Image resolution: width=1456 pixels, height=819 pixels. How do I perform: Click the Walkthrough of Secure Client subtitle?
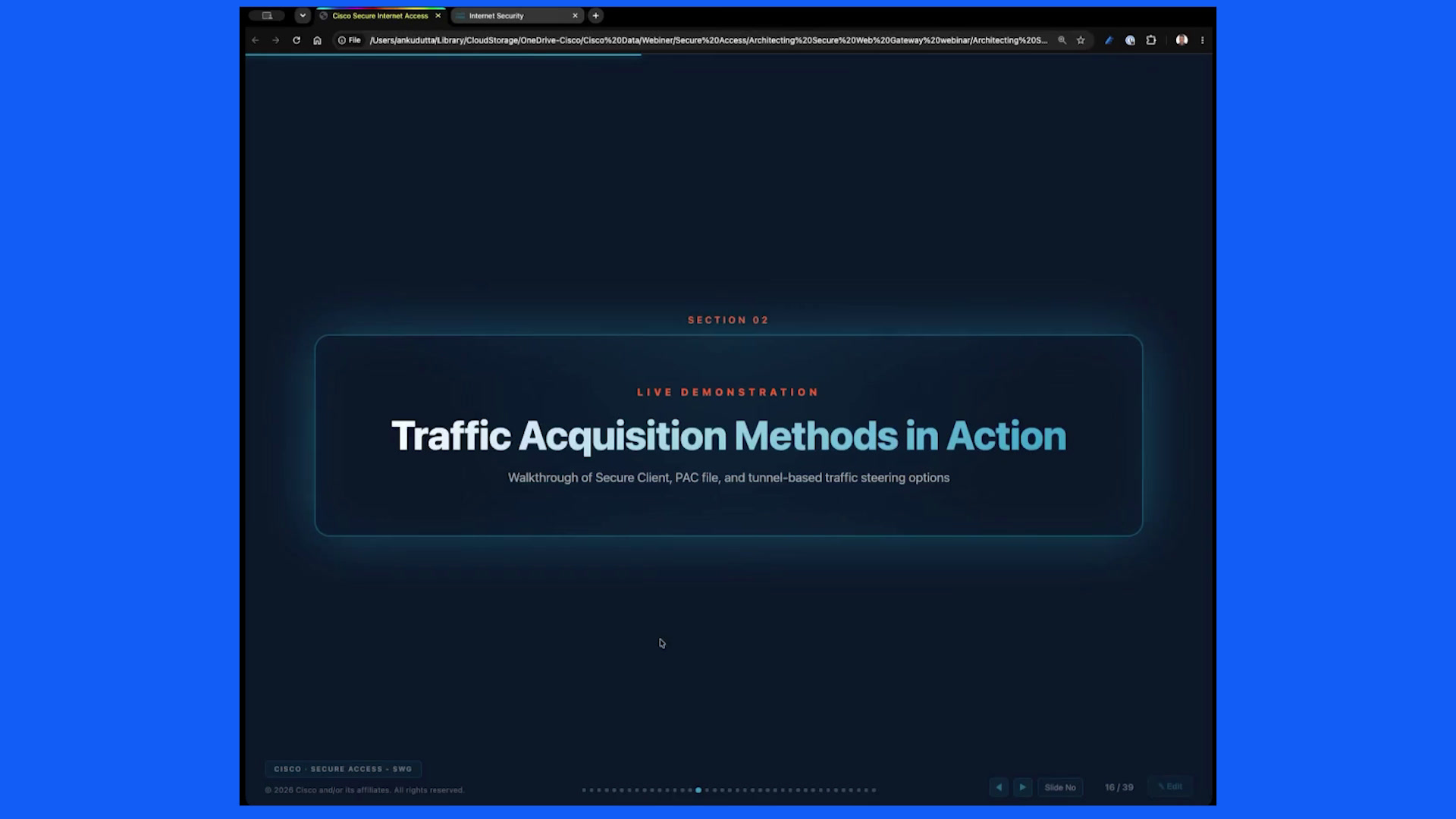pyautogui.click(x=728, y=478)
